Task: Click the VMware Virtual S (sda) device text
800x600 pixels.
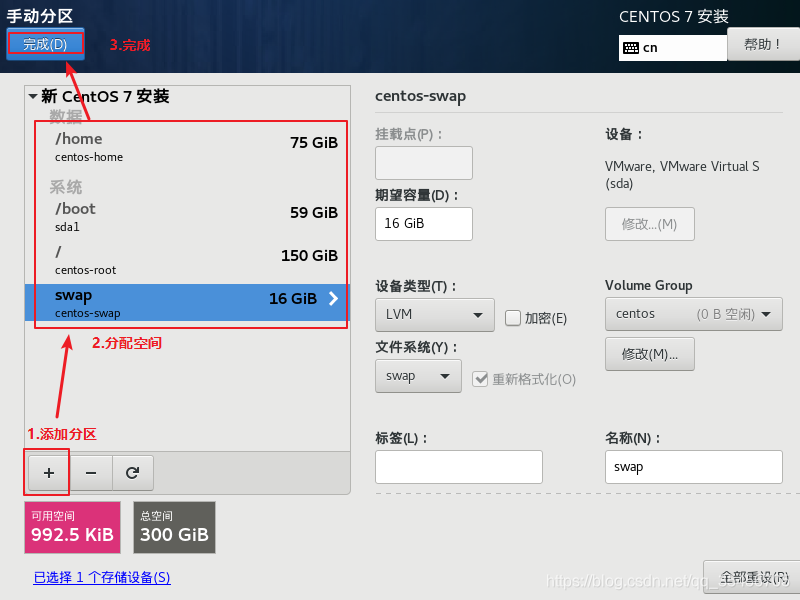Action: coord(682,174)
